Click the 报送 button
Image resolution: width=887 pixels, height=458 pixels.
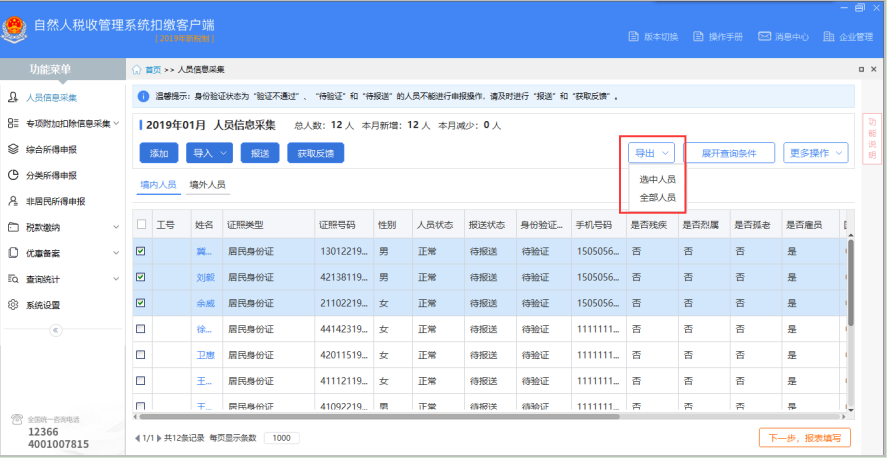260,153
